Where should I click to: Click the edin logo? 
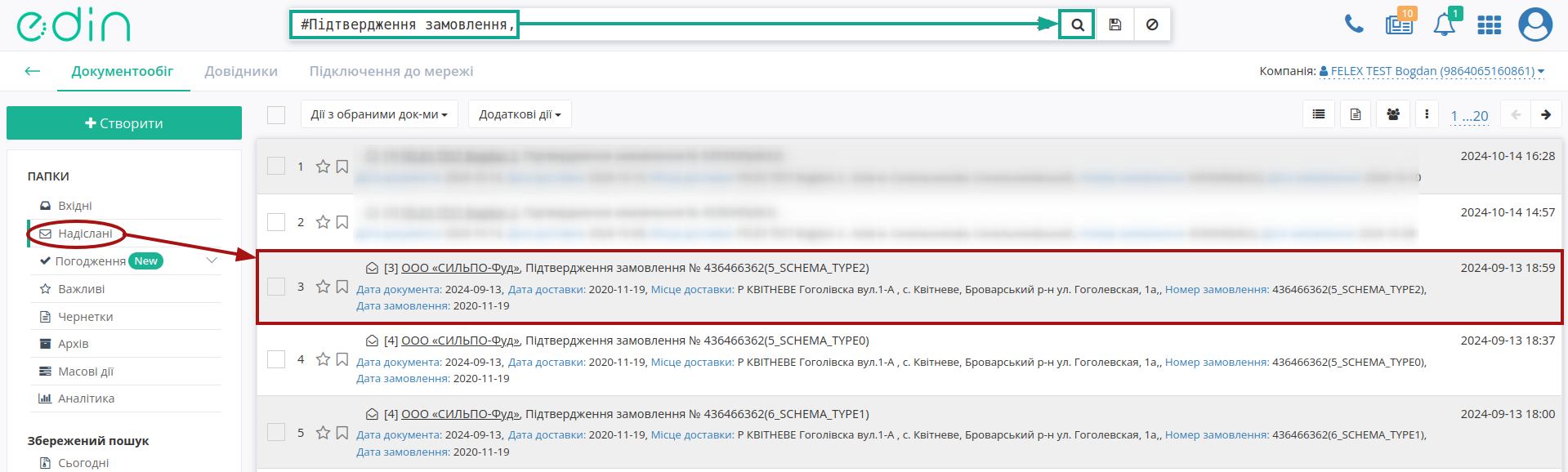coord(74,25)
